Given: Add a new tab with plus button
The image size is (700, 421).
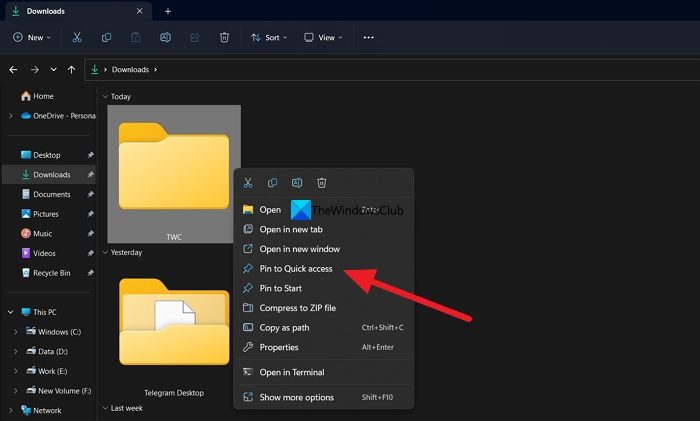Looking at the screenshot, I should coord(168,11).
